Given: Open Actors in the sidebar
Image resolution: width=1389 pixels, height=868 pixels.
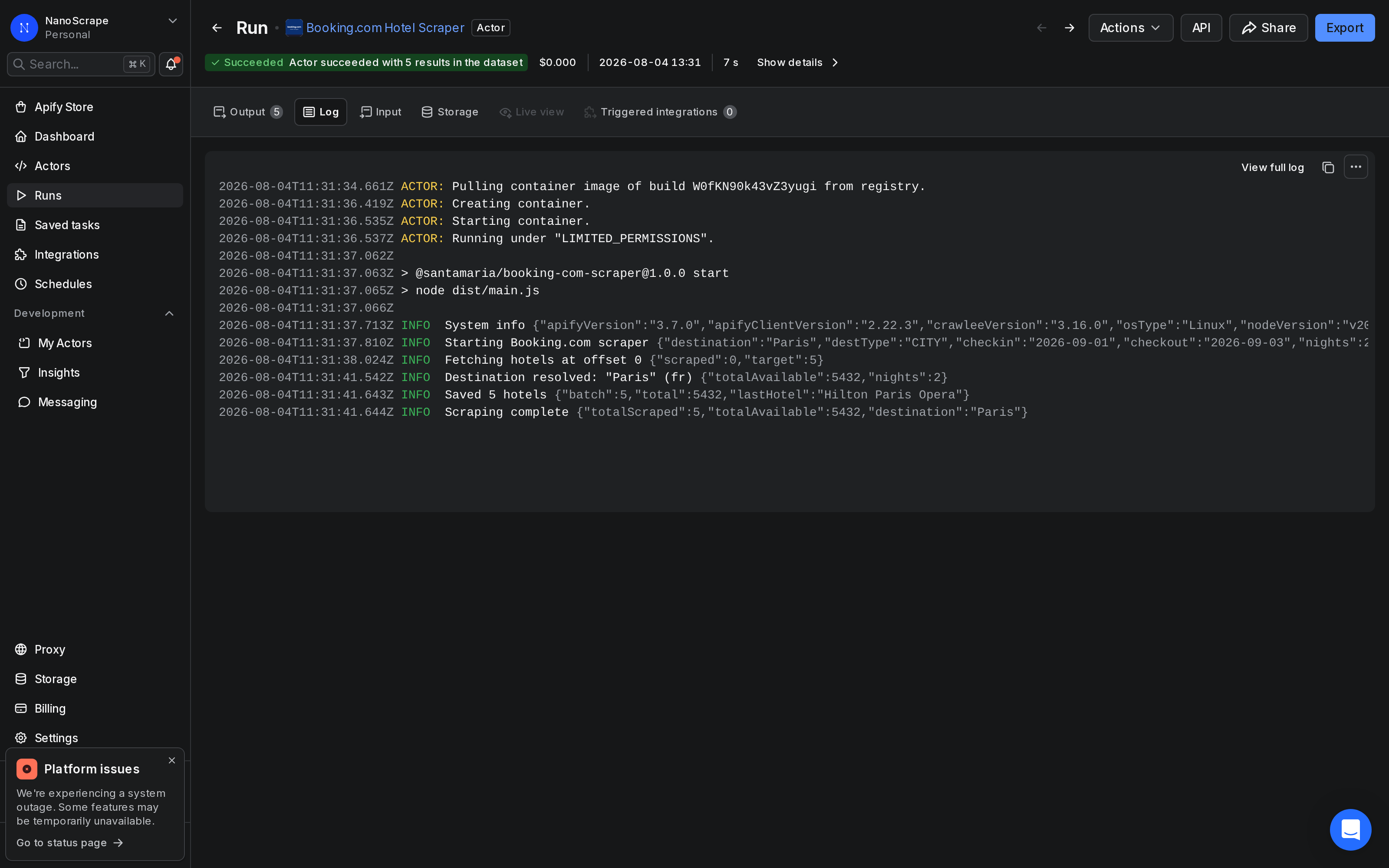Looking at the screenshot, I should pyautogui.click(x=95, y=166).
